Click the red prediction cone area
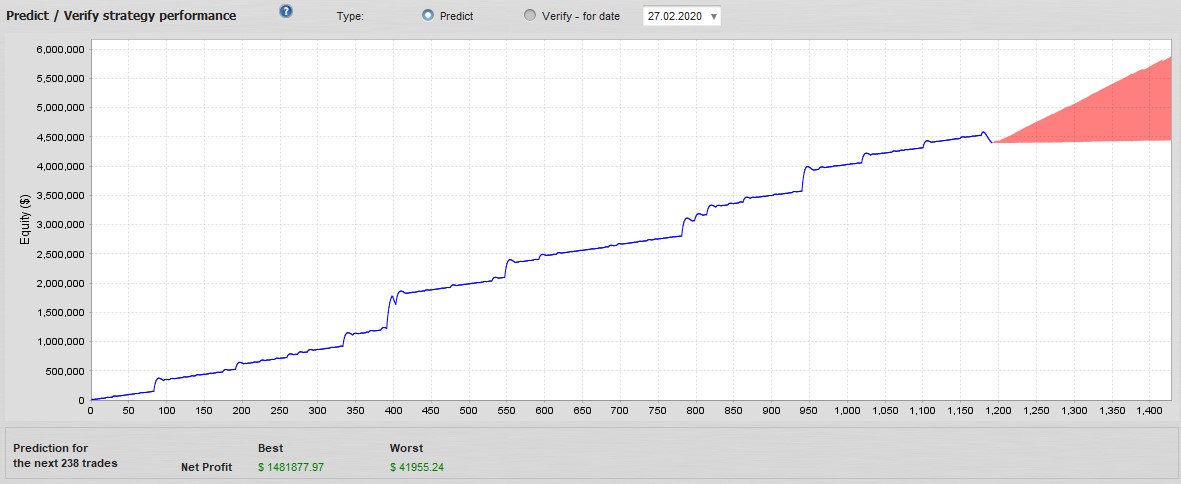Viewport: 1181px width, 484px height. (1107, 113)
